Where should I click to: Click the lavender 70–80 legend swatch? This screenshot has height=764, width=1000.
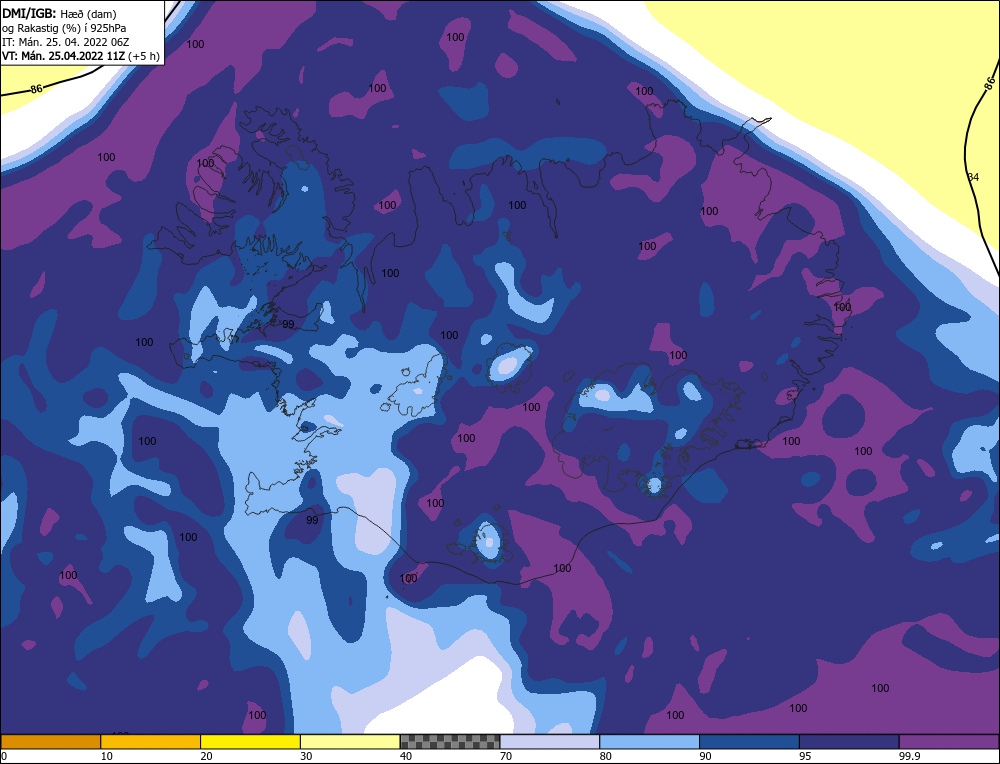click(550, 742)
